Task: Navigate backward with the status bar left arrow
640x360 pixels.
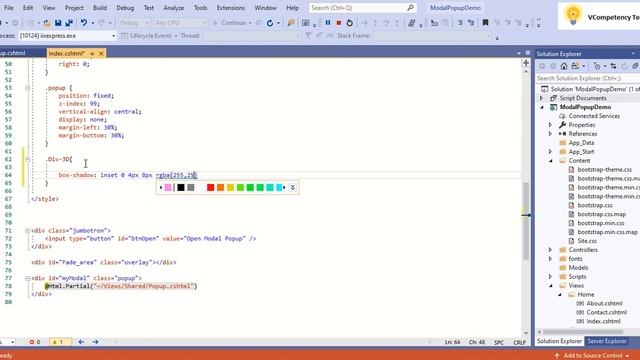Action: (81, 342)
